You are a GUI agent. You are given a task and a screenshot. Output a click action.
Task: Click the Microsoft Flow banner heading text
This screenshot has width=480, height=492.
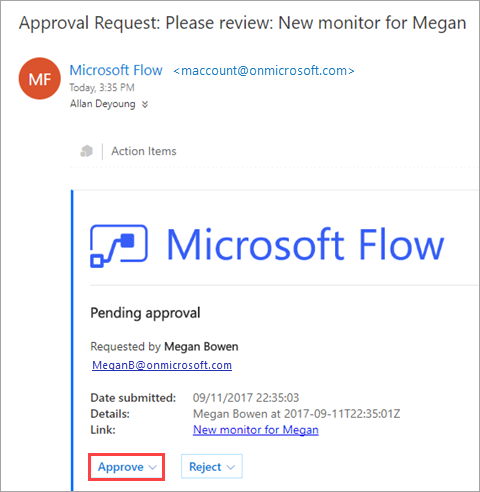tap(305, 244)
